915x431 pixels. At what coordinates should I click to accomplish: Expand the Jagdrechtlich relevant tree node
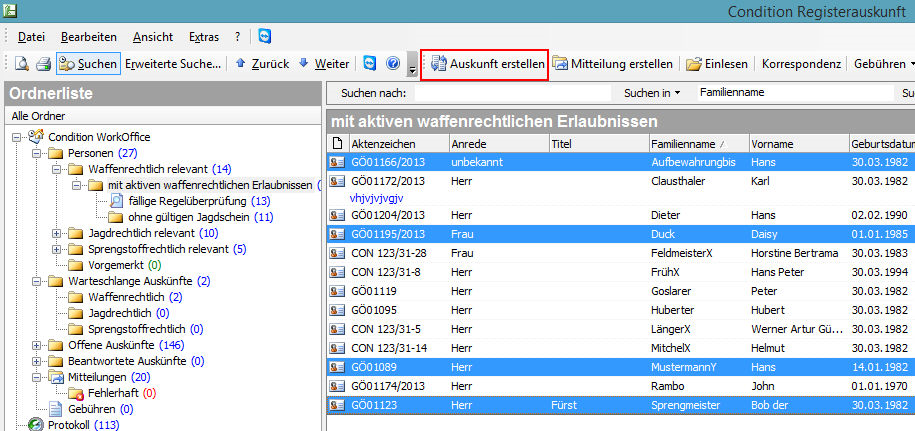pyautogui.click(x=55, y=233)
